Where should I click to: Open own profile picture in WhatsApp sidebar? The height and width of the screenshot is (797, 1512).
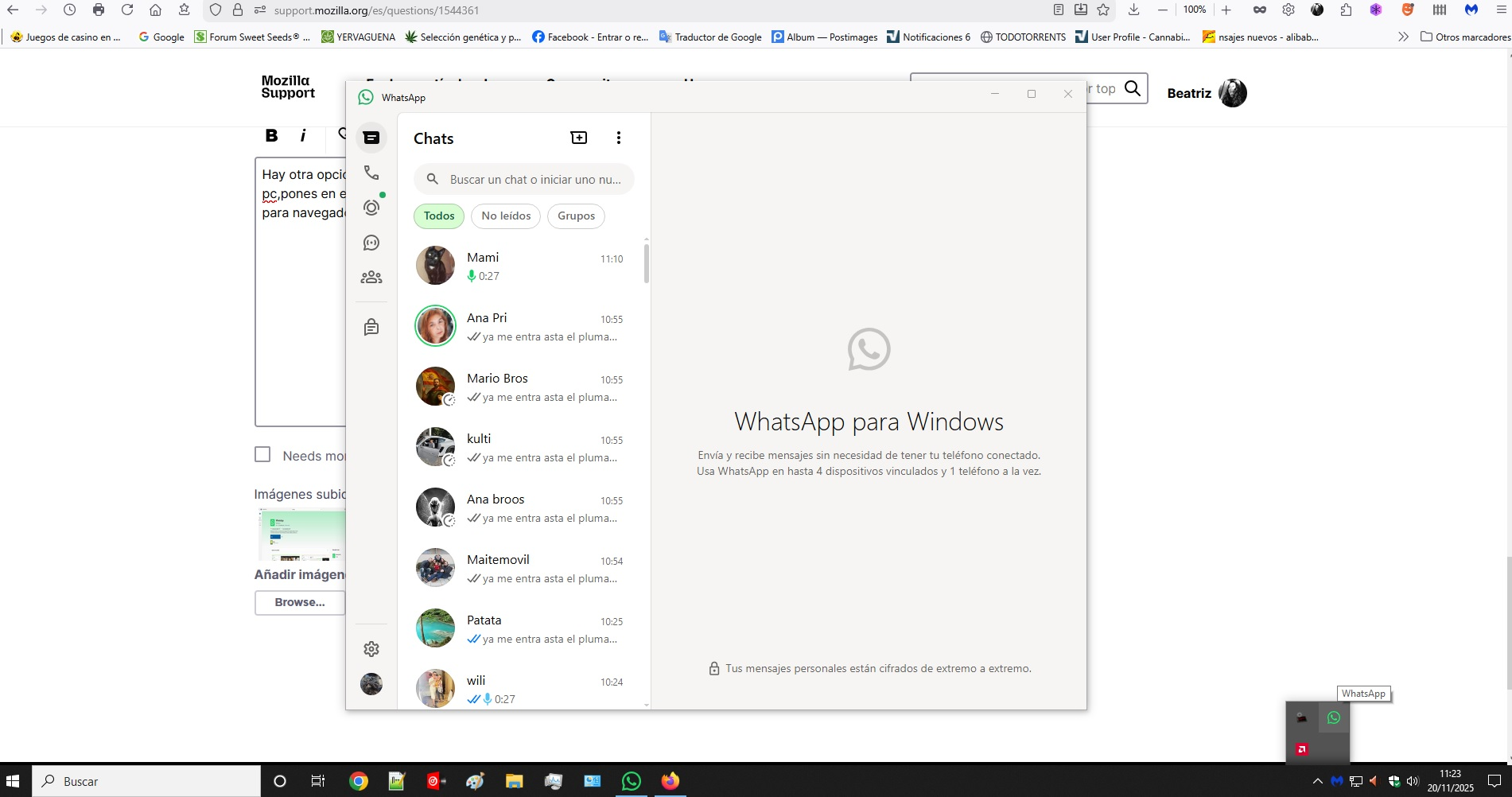pos(371,684)
